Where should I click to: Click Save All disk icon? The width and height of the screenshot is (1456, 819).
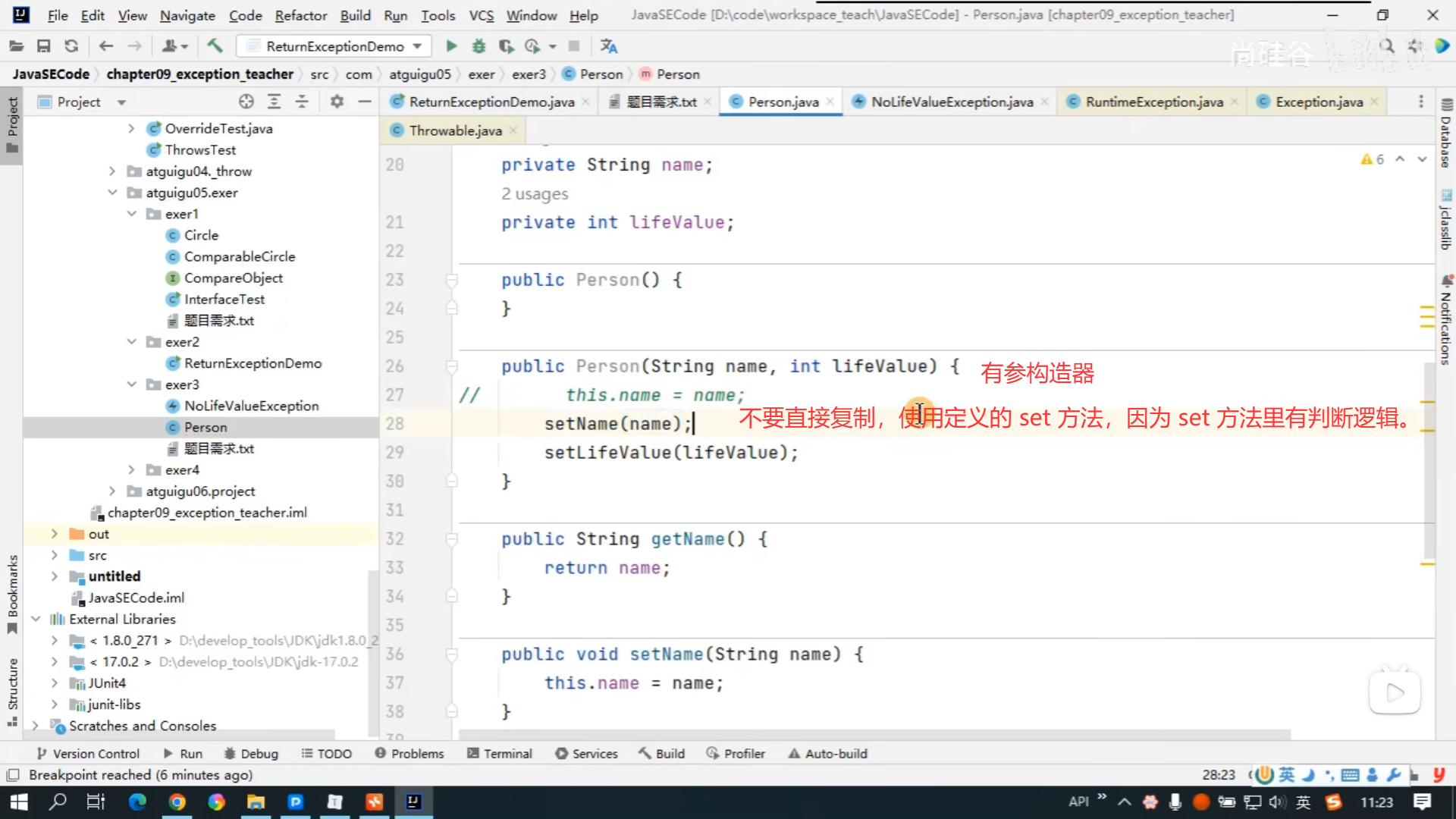click(43, 46)
